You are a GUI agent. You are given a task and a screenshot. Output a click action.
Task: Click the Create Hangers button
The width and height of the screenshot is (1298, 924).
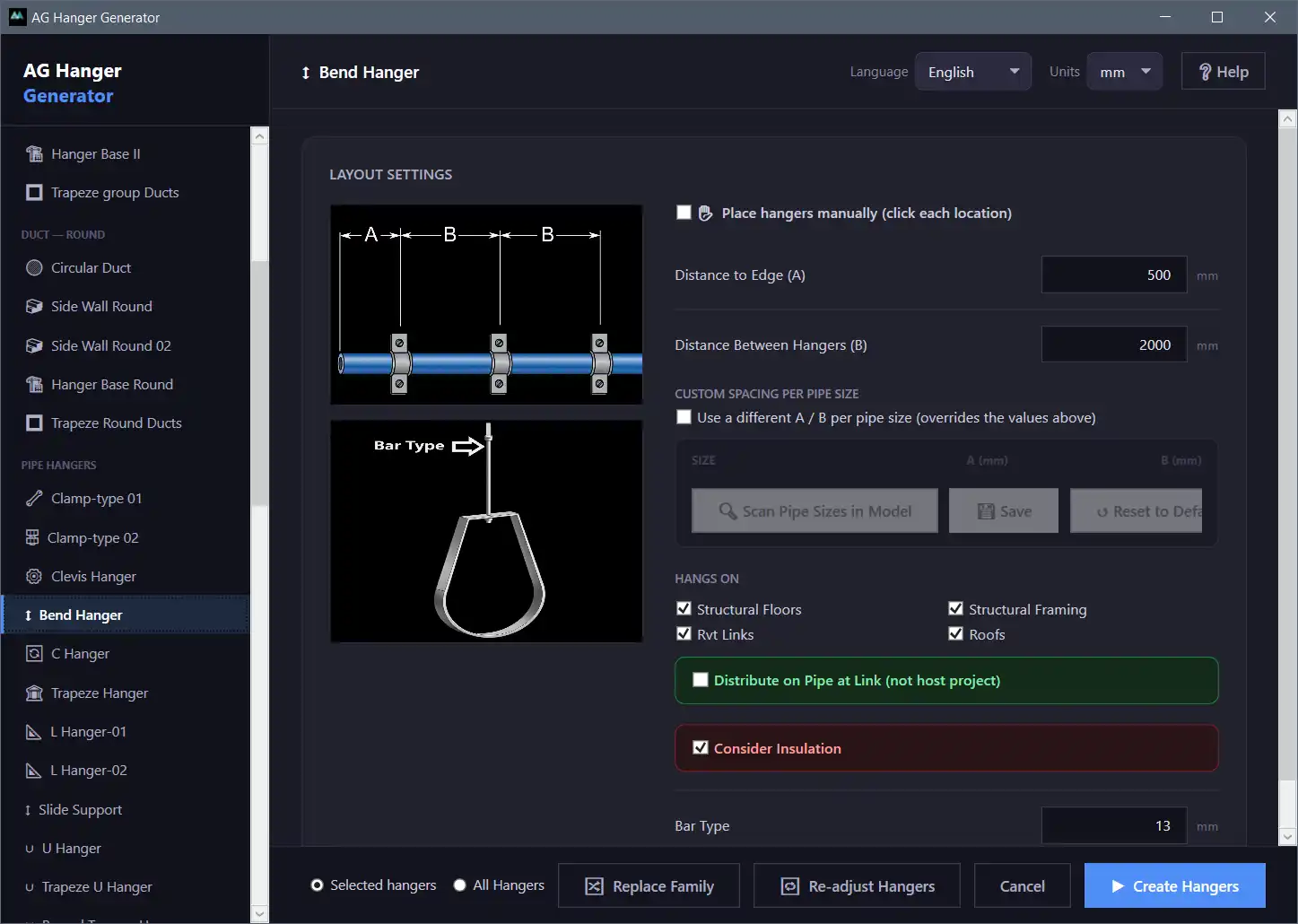click(x=1175, y=886)
